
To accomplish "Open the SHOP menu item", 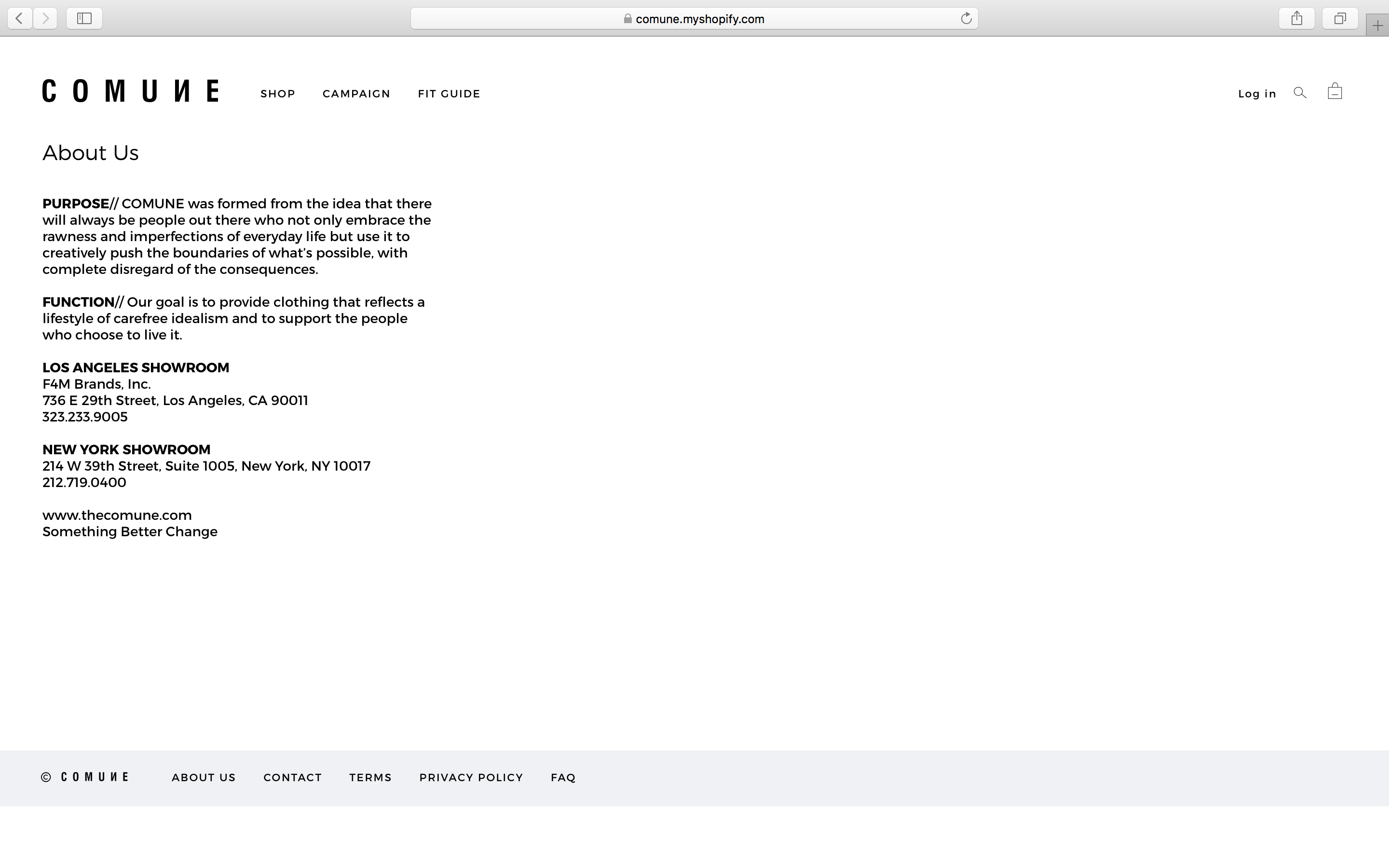I will [x=278, y=94].
